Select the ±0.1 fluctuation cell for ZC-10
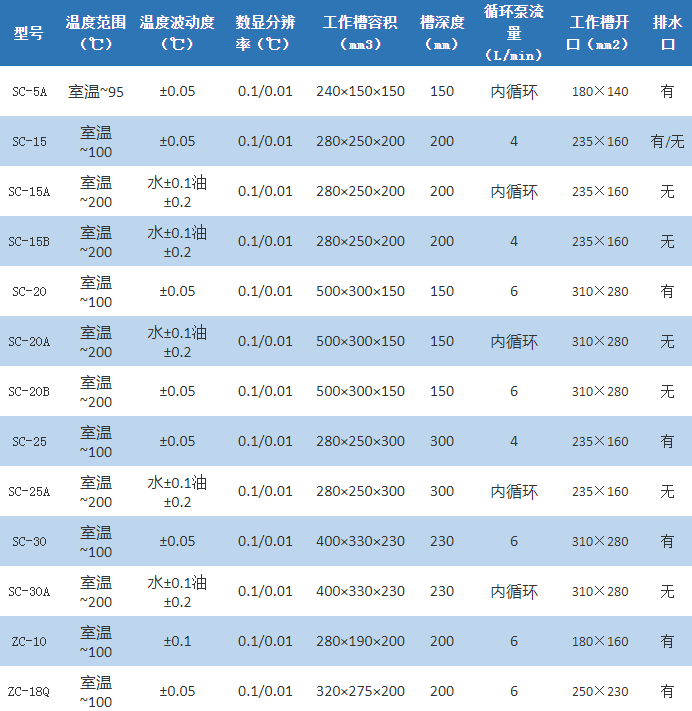The height and width of the screenshot is (711, 692). (177, 642)
